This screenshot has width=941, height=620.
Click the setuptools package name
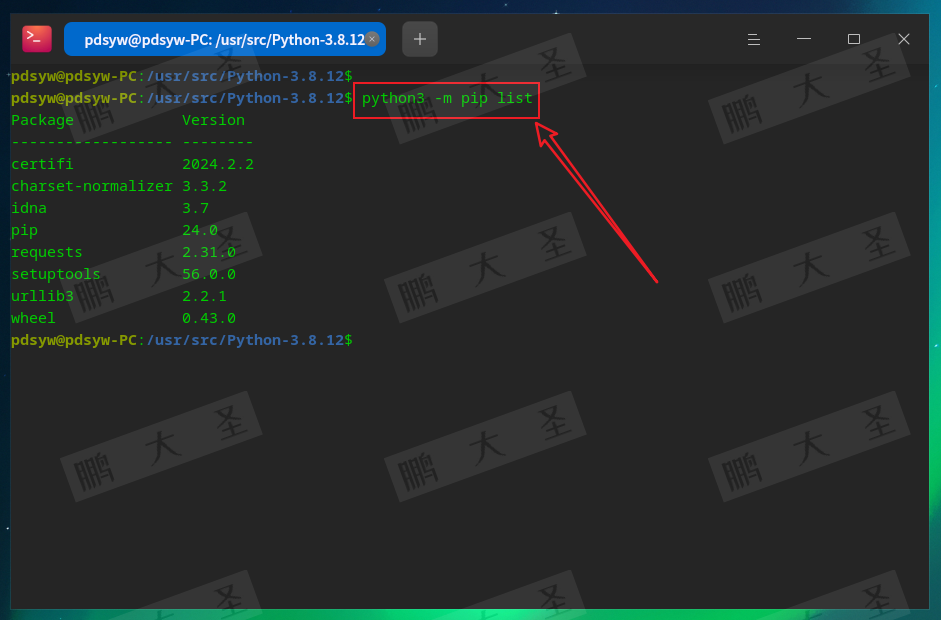point(55,274)
